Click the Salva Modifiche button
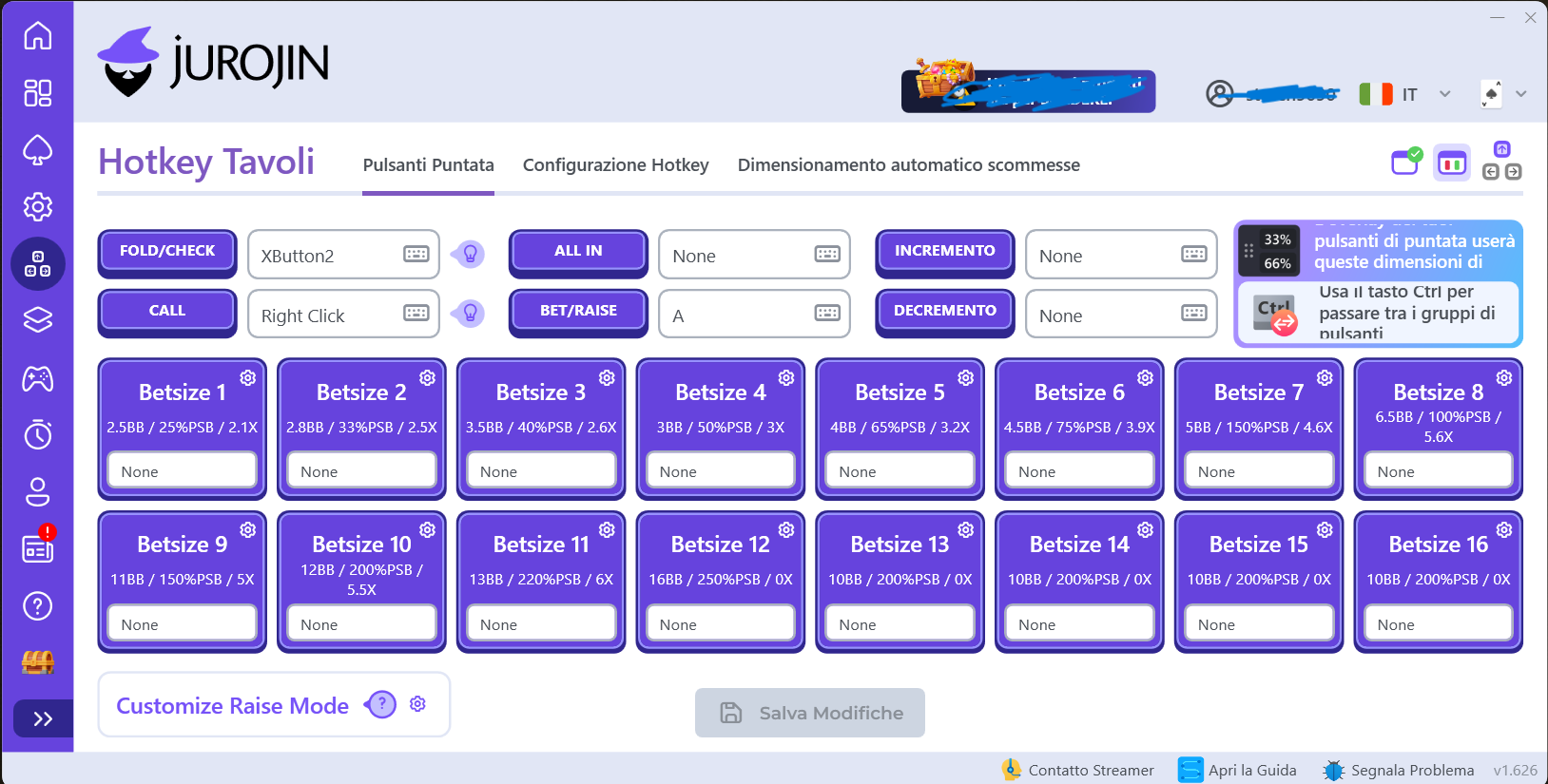The height and width of the screenshot is (784, 1548). tap(810, 713)
